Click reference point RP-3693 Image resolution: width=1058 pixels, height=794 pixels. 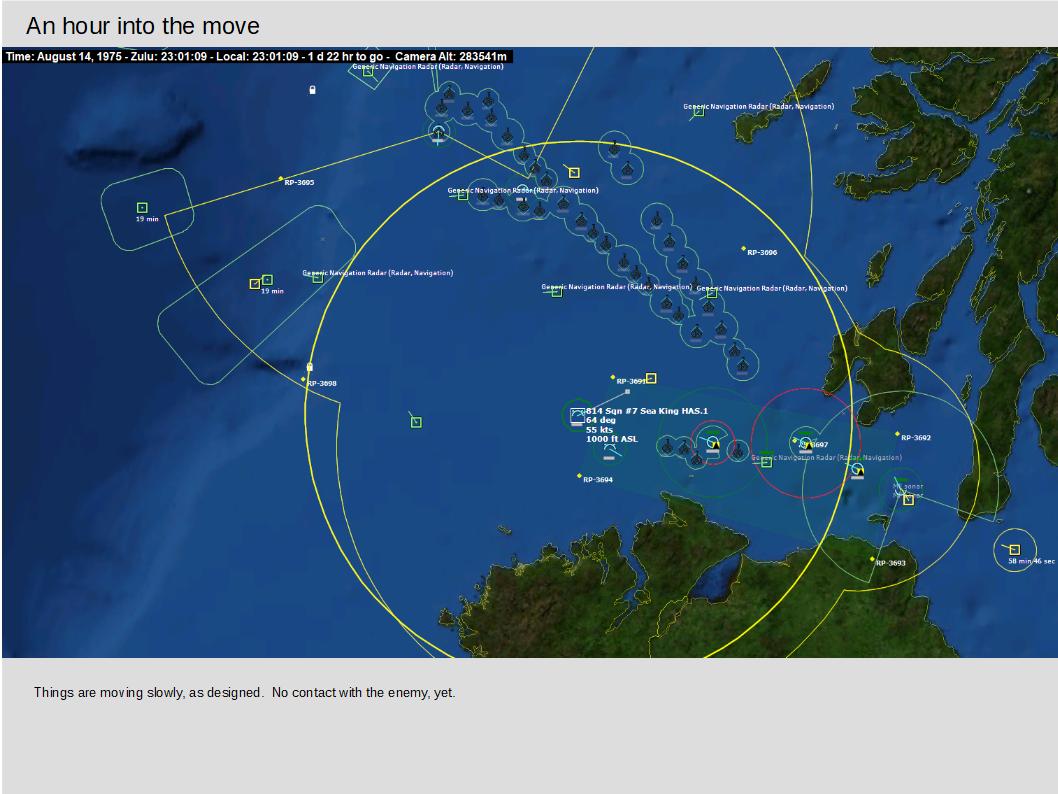[x=872, y=559]
